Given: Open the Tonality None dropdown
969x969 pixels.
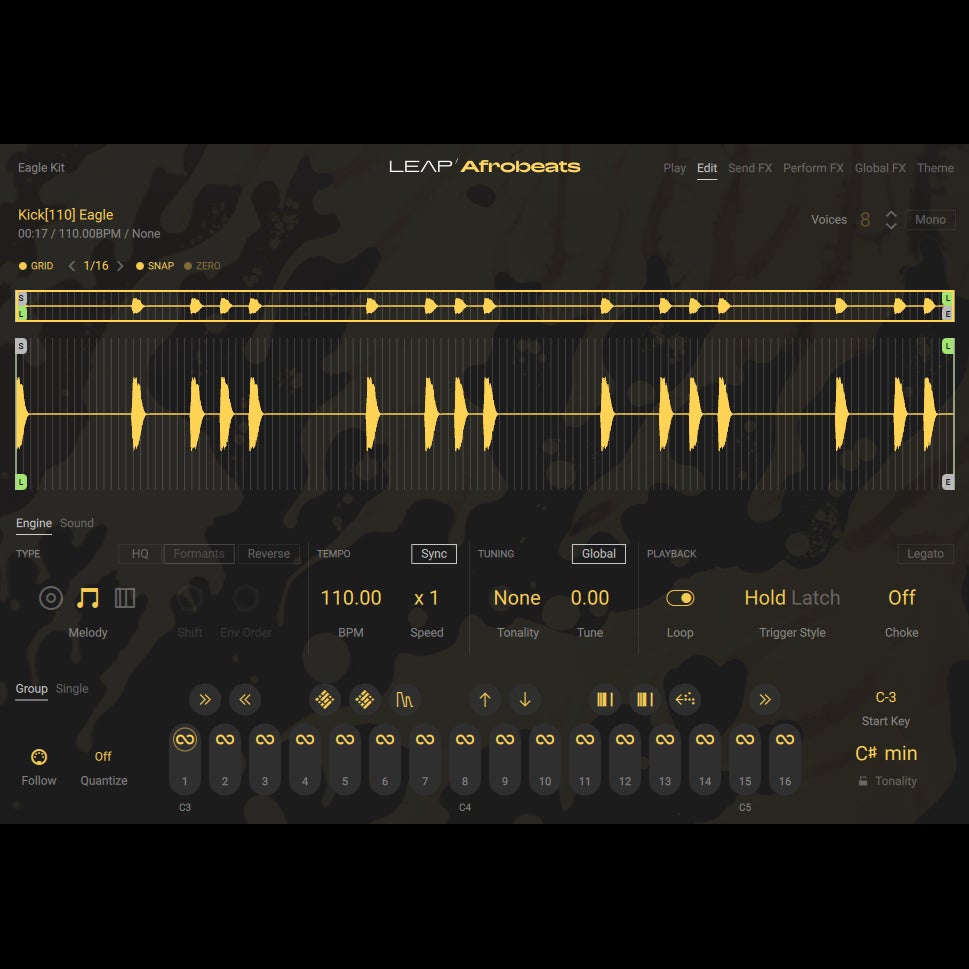Looking at the screenshot, I should (x=517, y=598).
